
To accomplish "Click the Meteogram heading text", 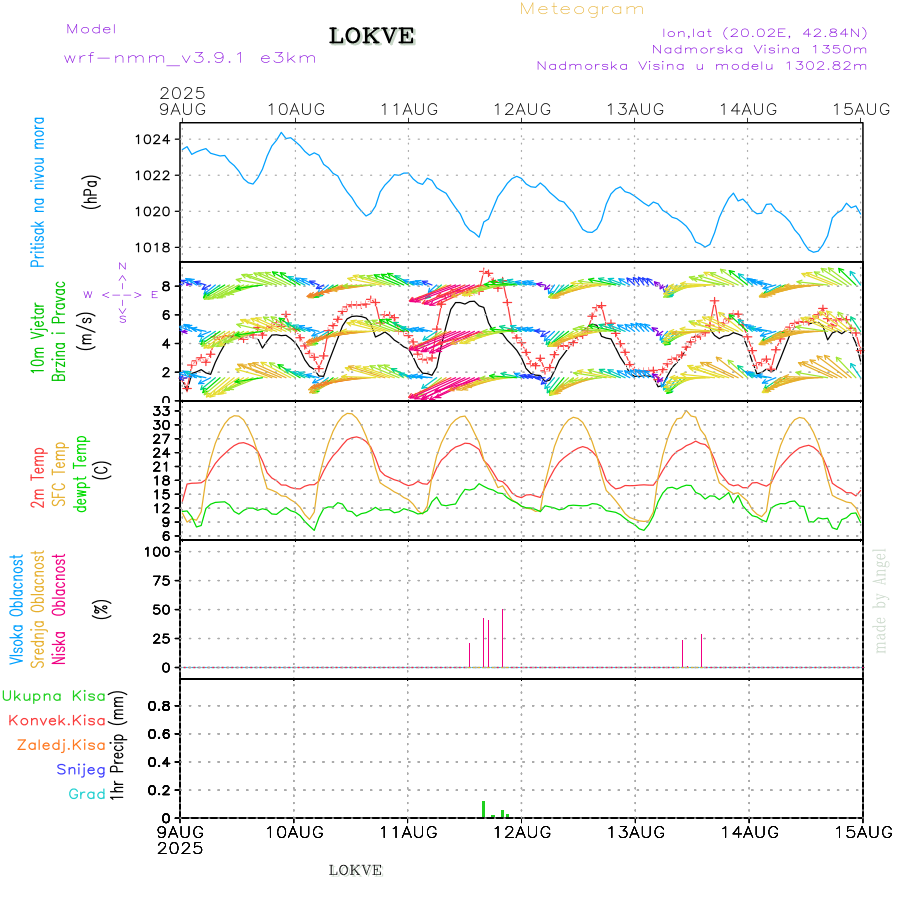I will click(x=582, y=9).
